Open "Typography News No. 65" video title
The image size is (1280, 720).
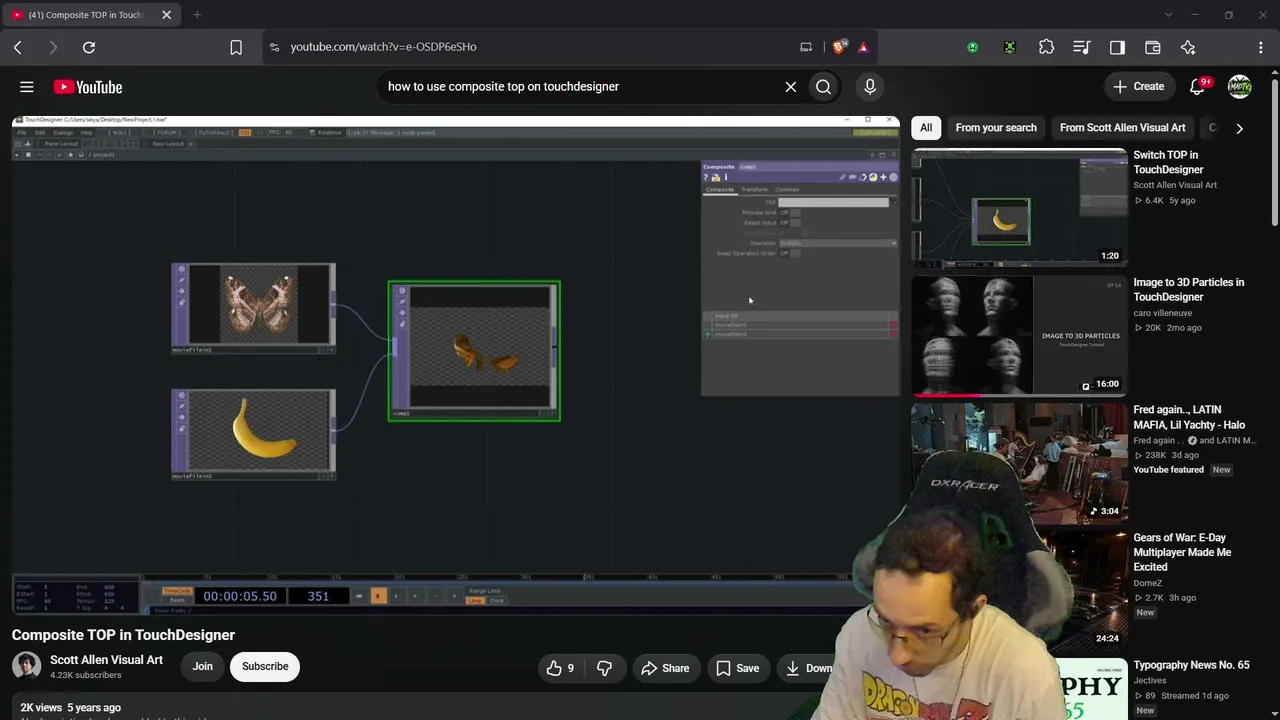tap(1191, 665)
